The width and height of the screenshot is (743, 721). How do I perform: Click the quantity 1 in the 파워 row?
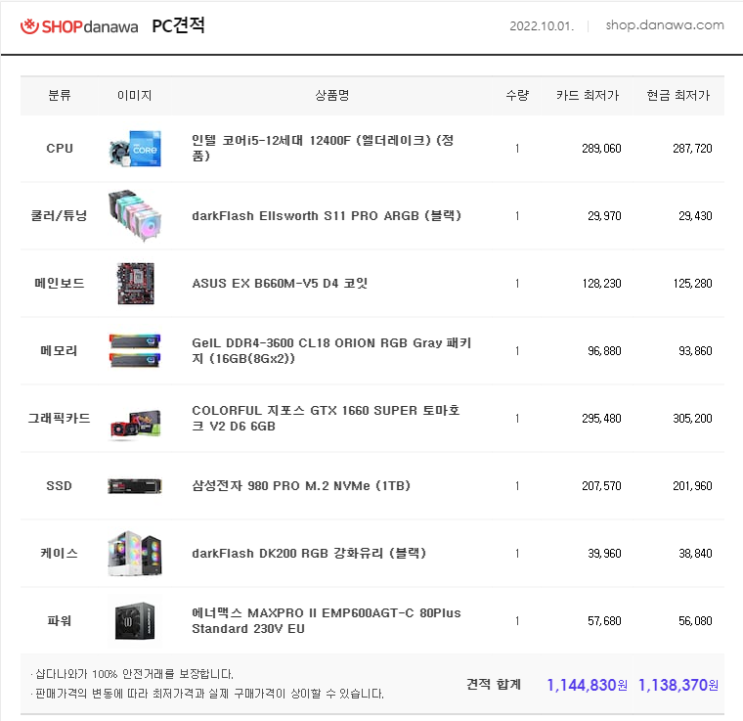click(x=517, y=621)
